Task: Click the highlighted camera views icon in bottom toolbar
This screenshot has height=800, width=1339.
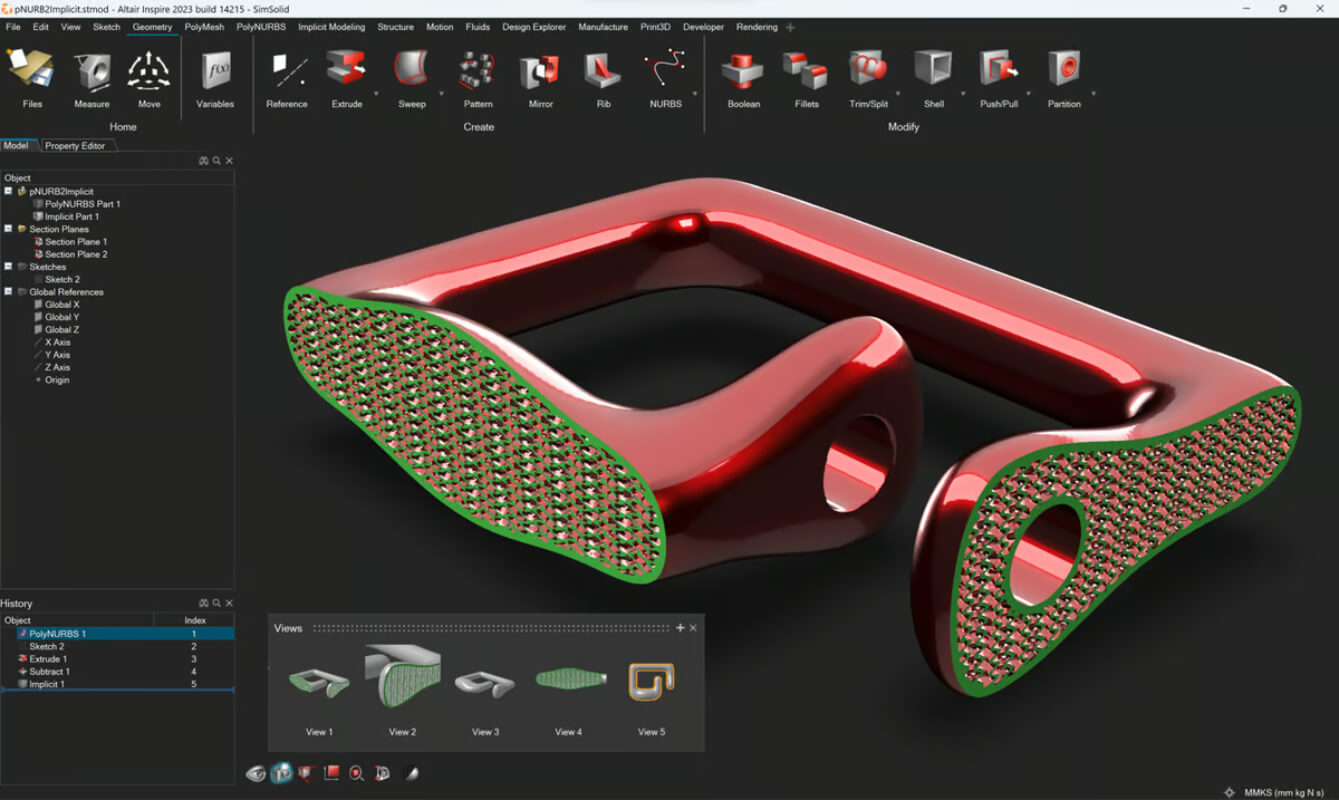Action: (282, 773)
